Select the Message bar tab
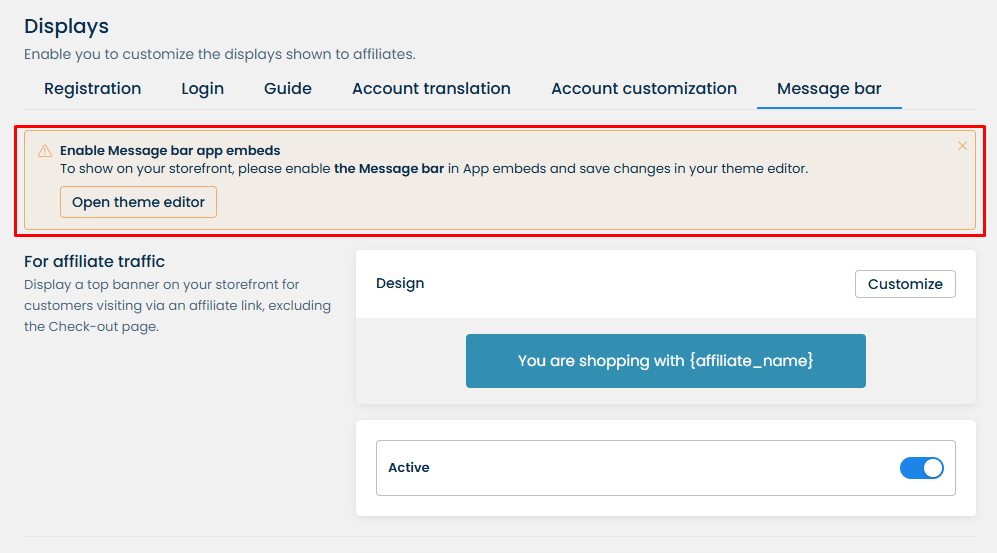Image resolution: width=997 pixels, height=553 pixels. point(829,89)
